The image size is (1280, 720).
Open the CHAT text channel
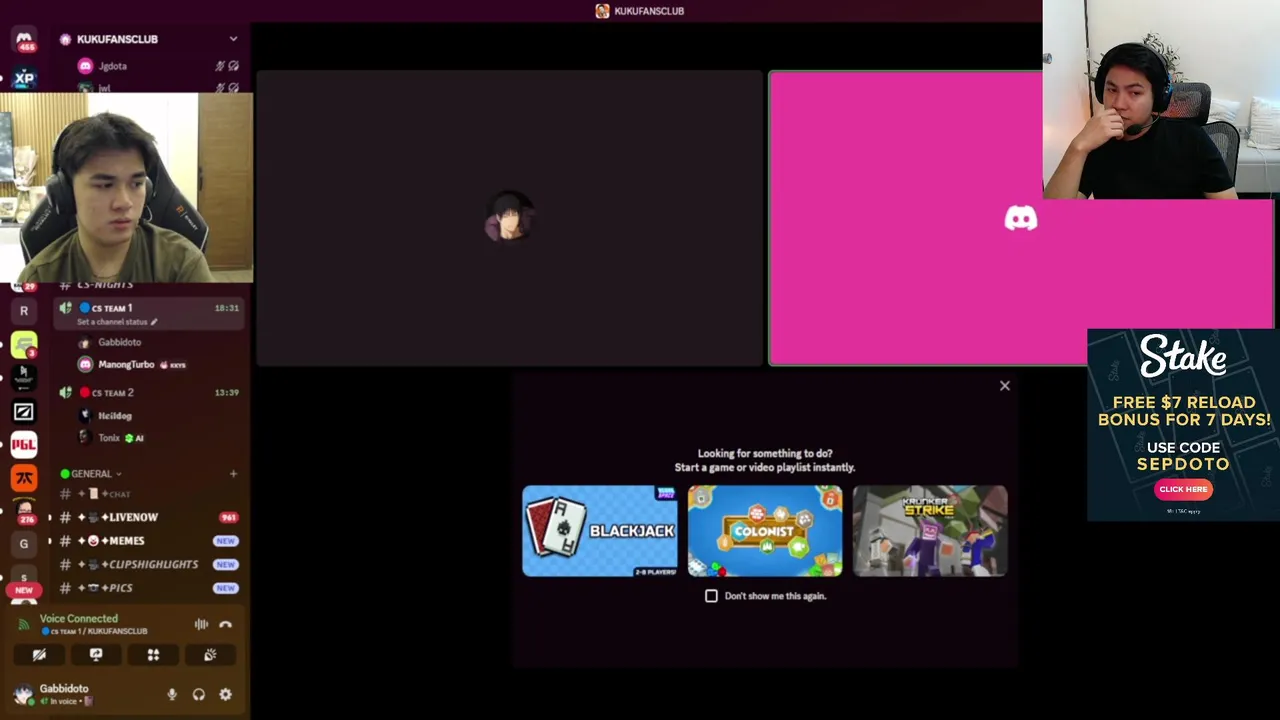(x=150, y=494)
